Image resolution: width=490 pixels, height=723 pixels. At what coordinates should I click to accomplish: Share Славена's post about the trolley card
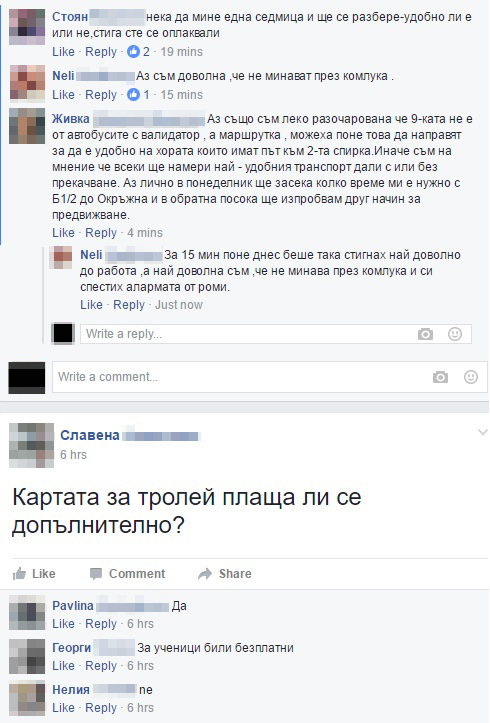click(x=224, y=574)
